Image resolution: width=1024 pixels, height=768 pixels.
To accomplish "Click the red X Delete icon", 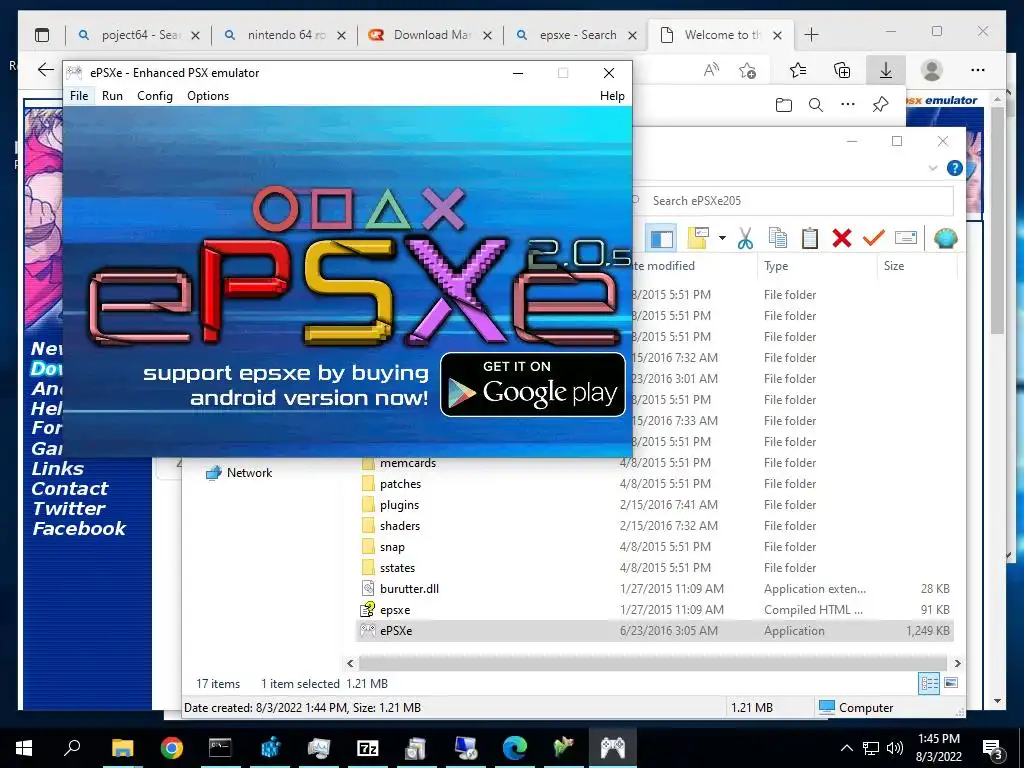I will [842, 238].
